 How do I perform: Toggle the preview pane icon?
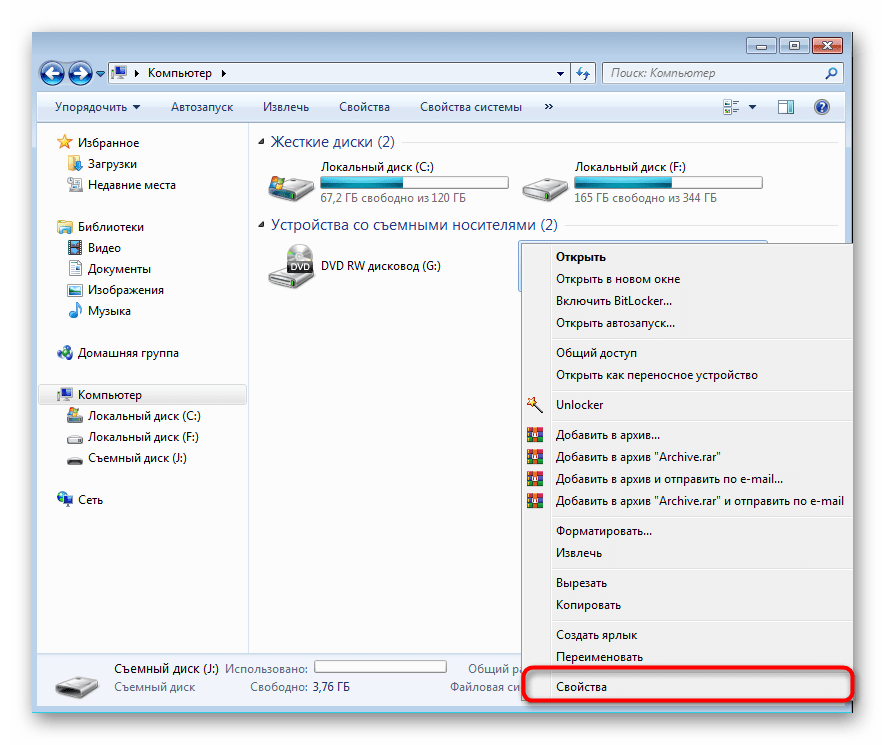786,107
